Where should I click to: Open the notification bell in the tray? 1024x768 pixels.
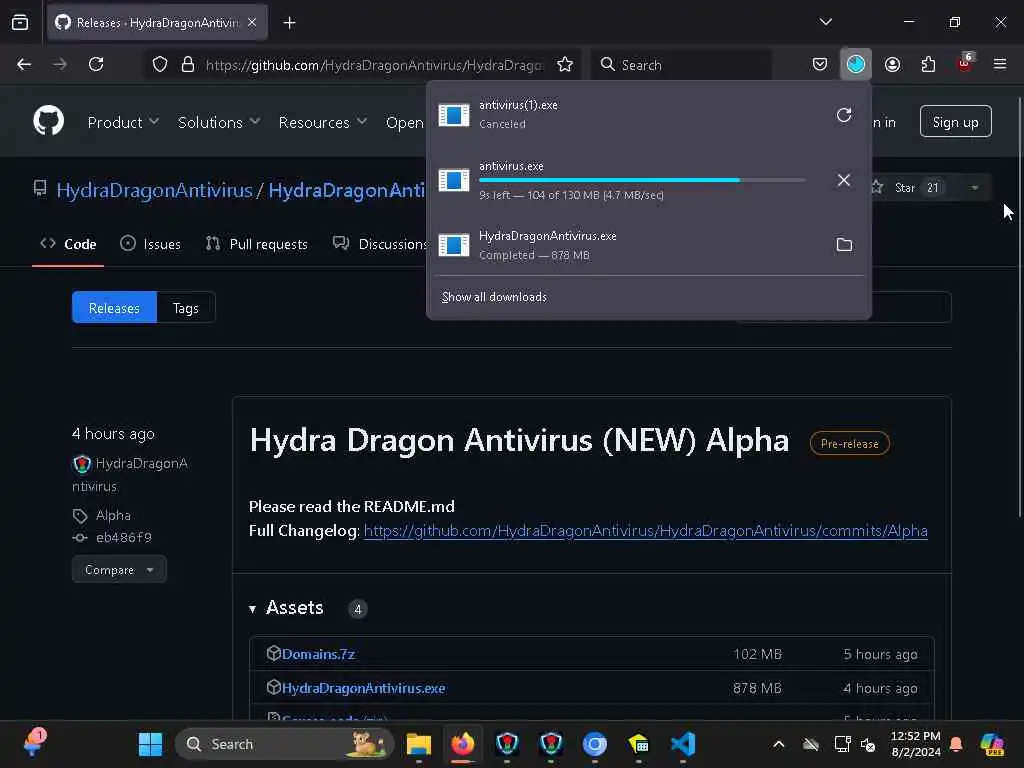[x=956, y=744]
